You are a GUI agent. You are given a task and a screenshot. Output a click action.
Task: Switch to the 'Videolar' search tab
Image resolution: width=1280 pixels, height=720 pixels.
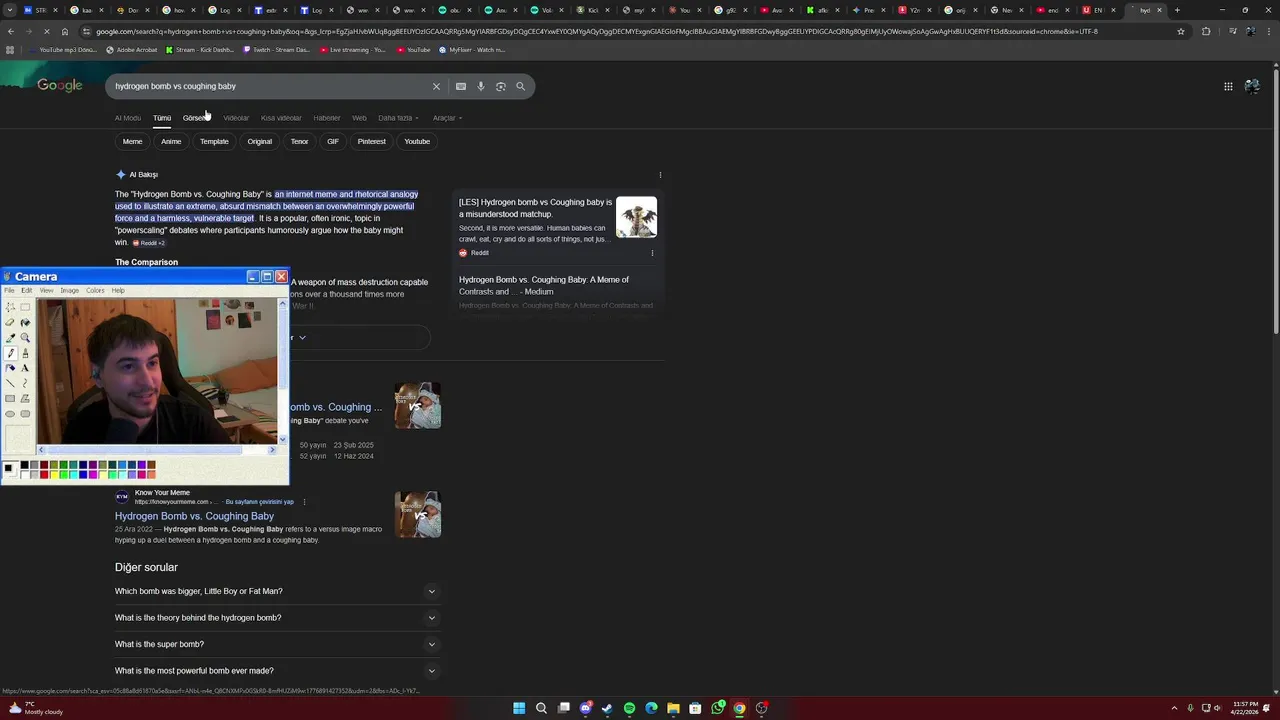coord(236,118)
